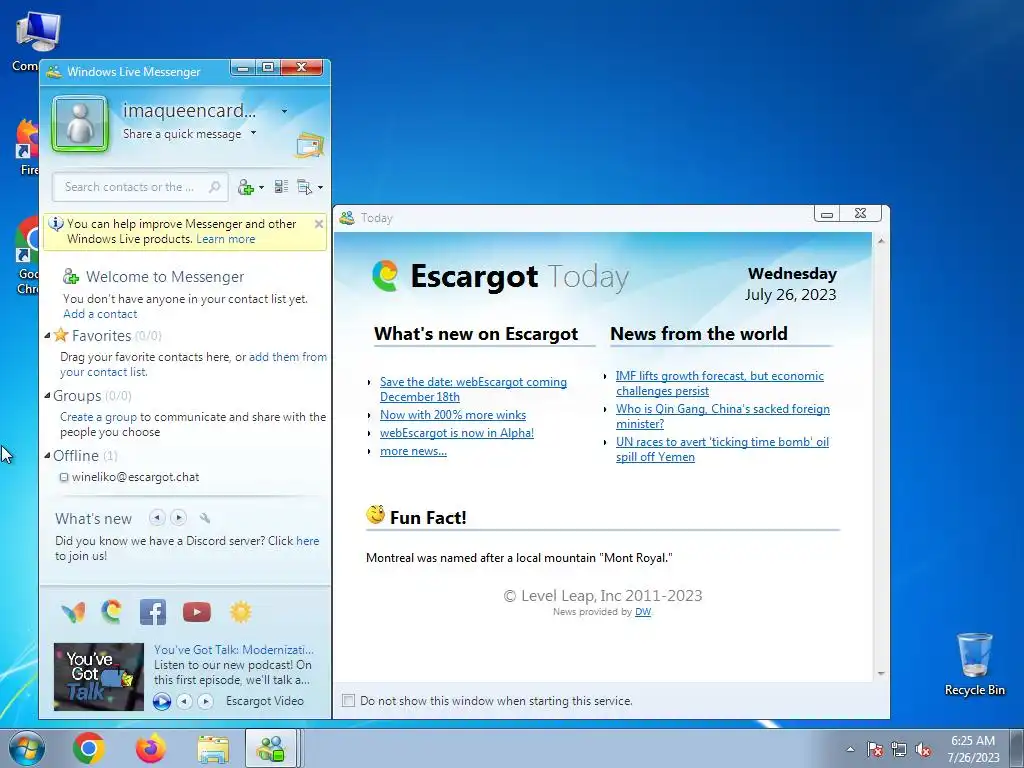Play the Escargot Video podcast
The width and height of the screenshot is (1024, 768).
[x=162, y=701]
